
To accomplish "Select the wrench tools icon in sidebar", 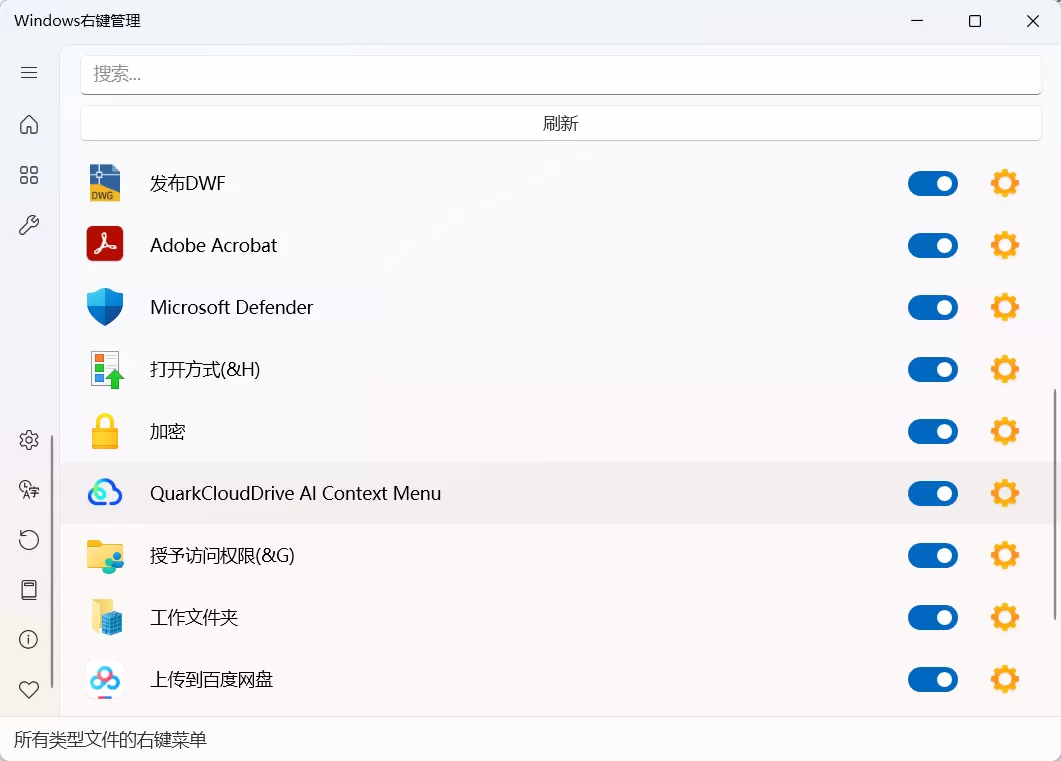I will pyautogui.click(x=29, y=225).
